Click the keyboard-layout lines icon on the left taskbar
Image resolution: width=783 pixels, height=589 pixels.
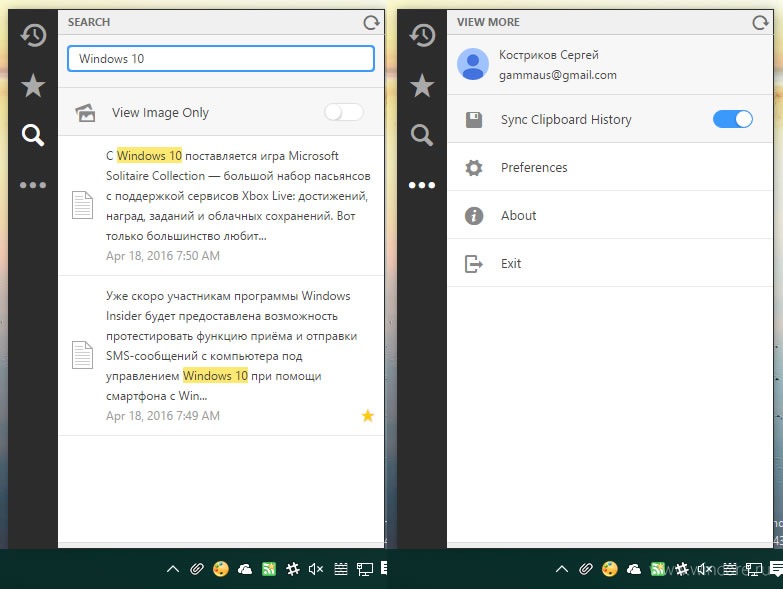[341, 569]
